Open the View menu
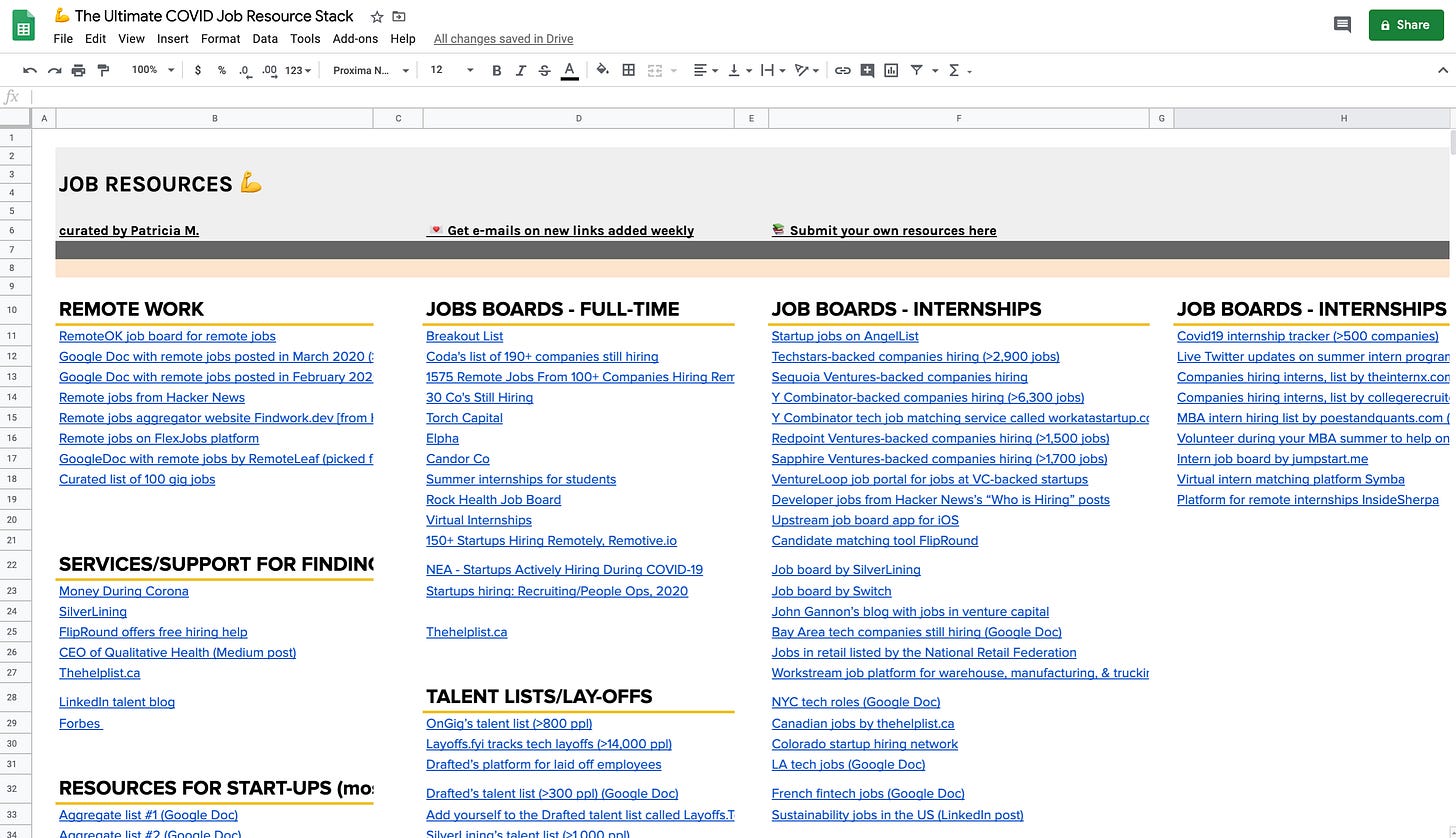 [131, 39]
